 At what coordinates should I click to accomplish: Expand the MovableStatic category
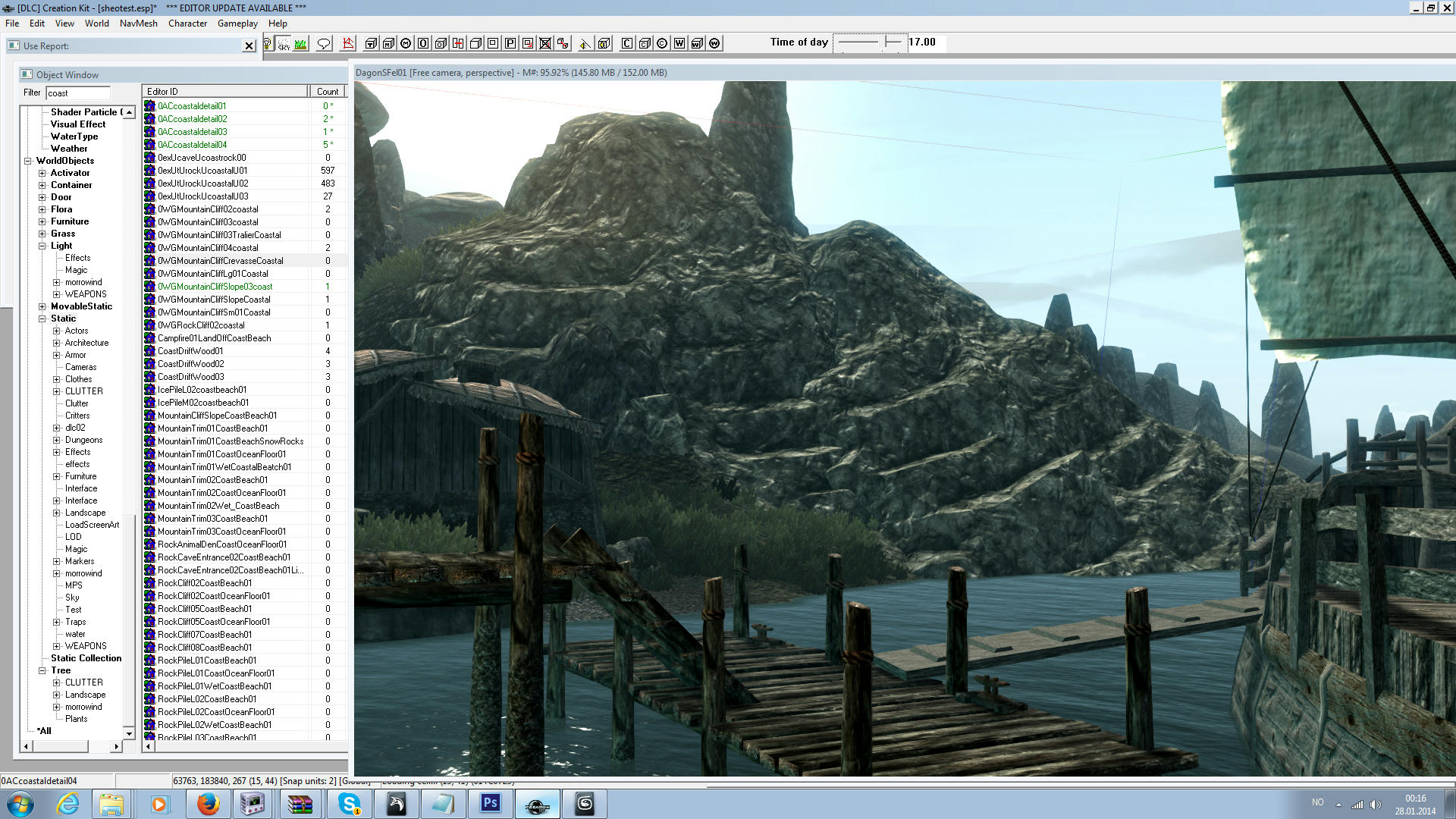42,306
